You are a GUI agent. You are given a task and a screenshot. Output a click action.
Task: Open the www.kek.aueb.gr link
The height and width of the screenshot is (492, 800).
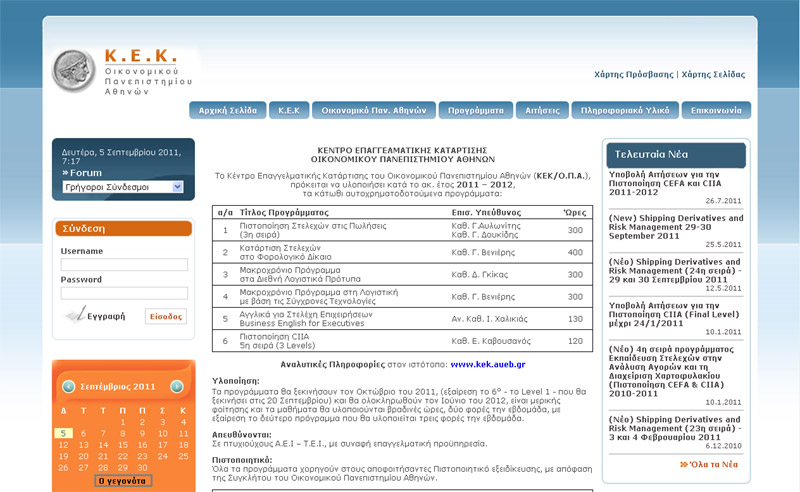[487, 365]
